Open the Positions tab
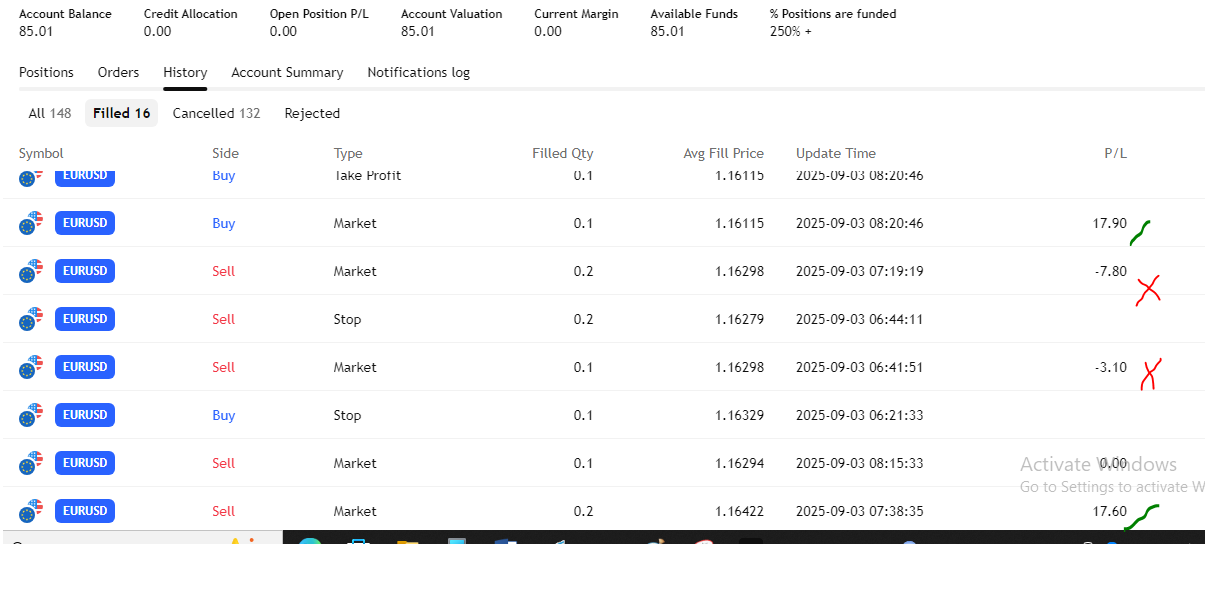 click(x=46, y=72)
